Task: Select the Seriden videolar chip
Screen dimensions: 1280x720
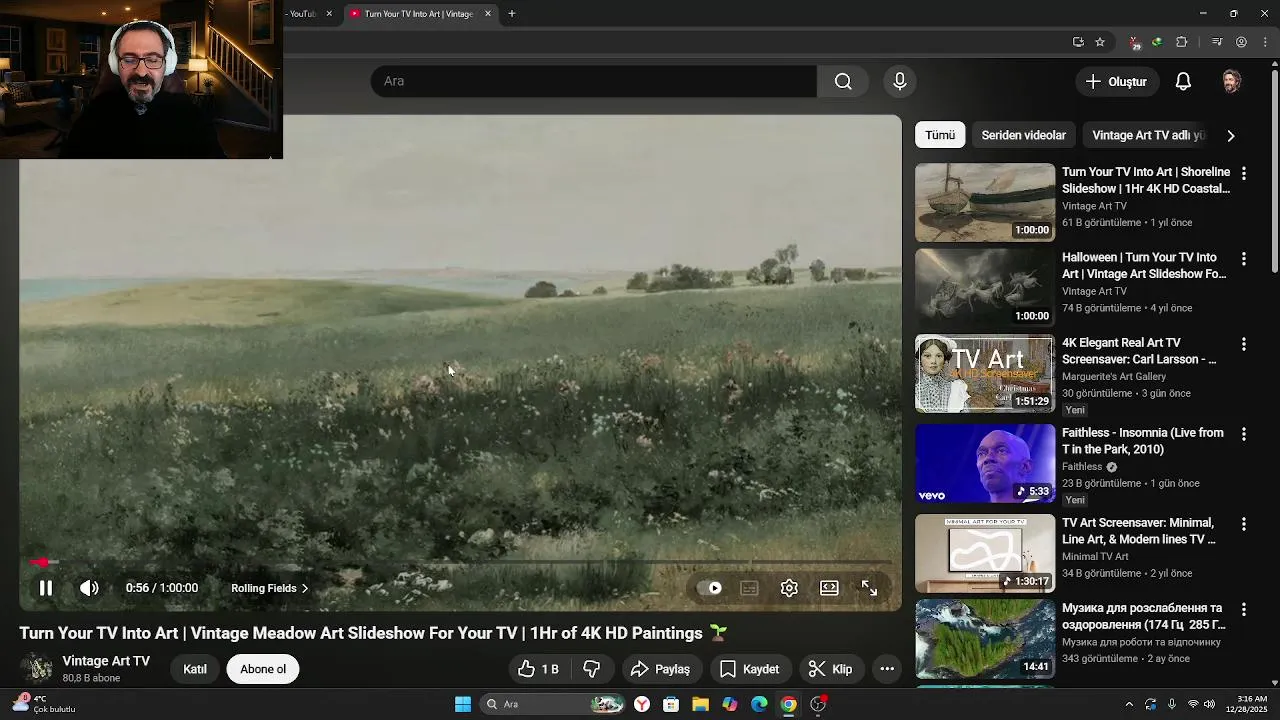Action: [1023, 135]
